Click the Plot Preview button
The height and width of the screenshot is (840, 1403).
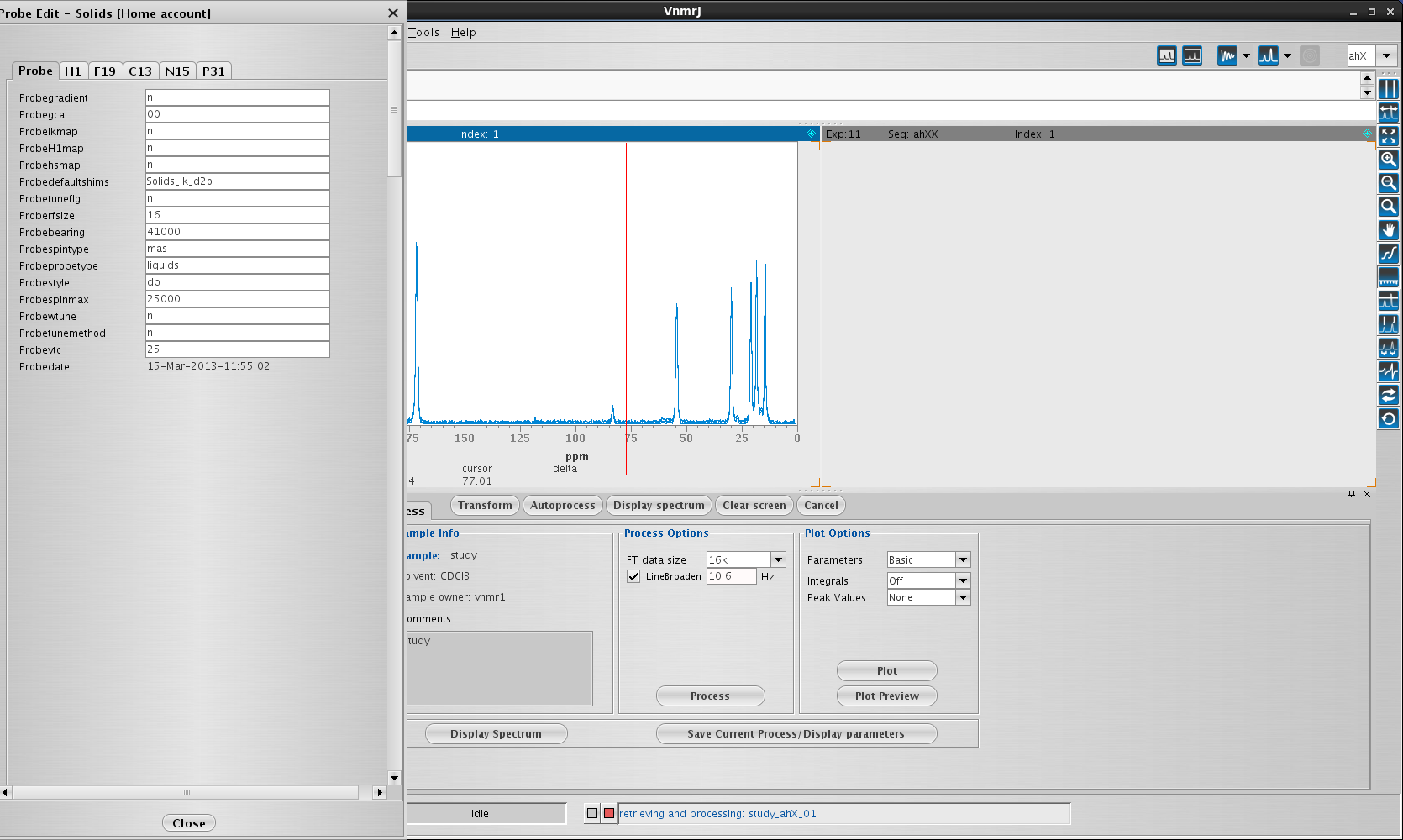coord(886,696)
